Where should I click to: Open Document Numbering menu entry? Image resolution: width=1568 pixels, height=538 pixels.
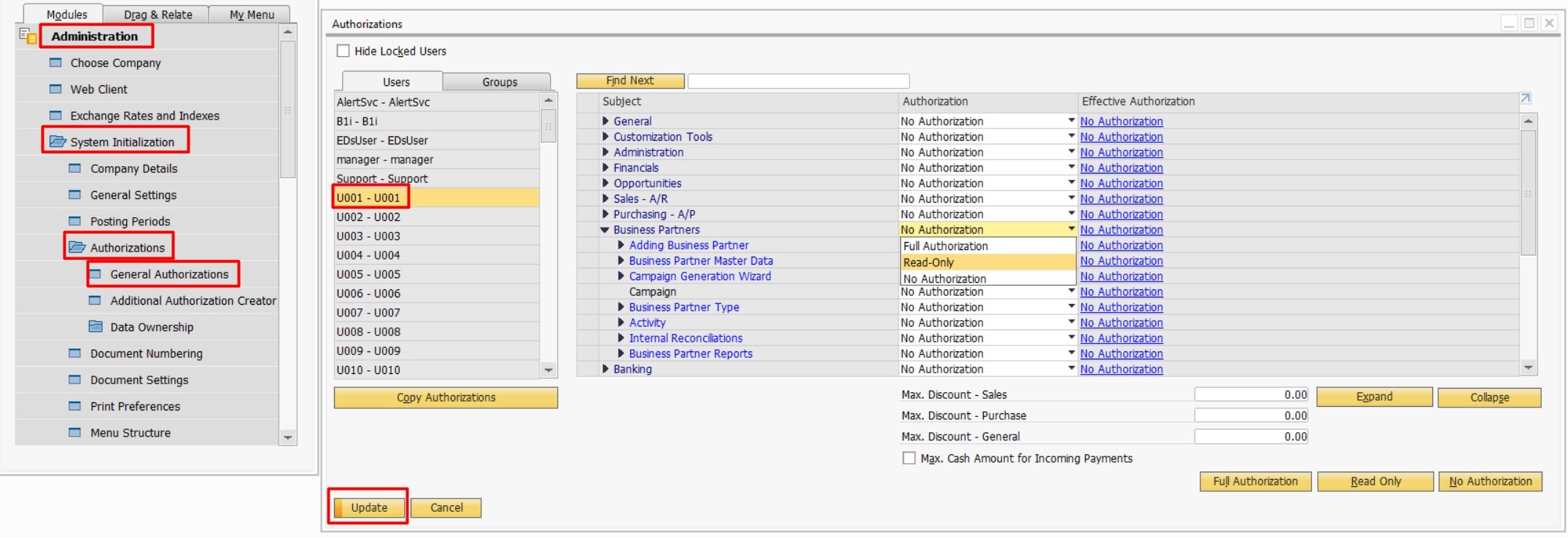click(147, 354)
